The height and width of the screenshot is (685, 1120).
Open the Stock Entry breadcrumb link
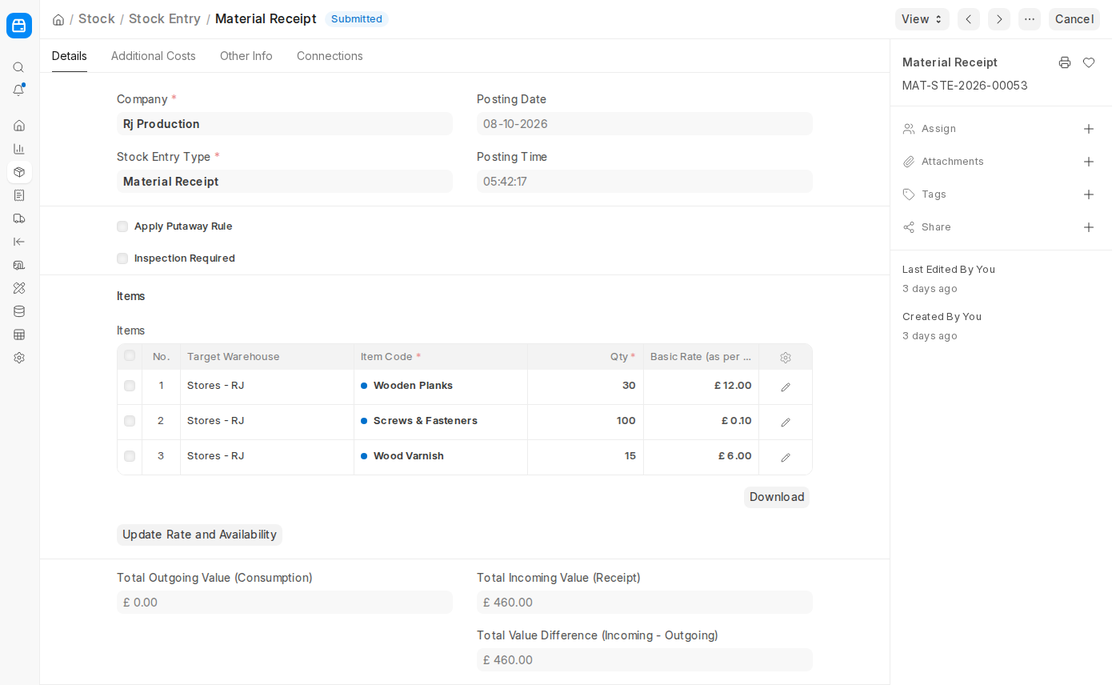tap(164, 19)
